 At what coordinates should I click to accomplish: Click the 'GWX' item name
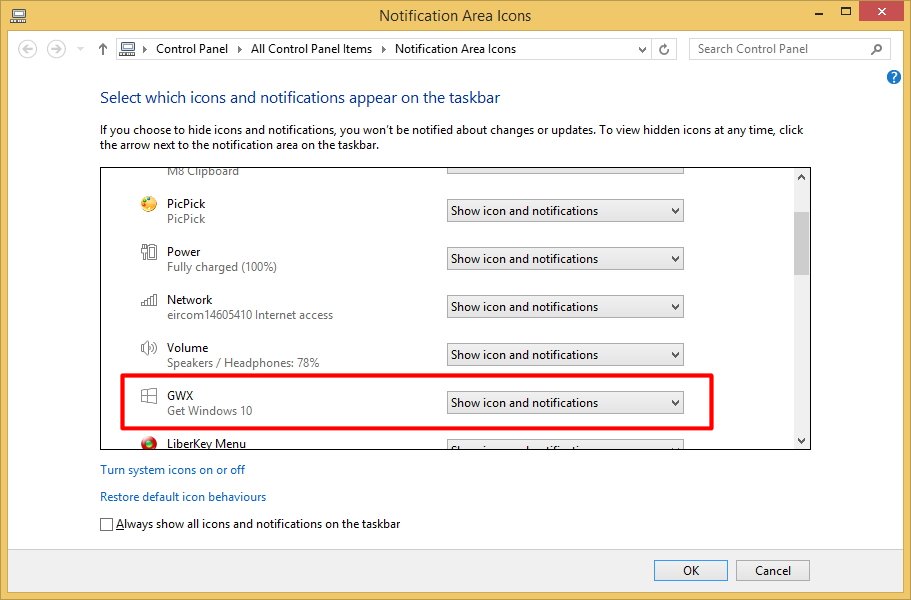click(x=180, y=396)
